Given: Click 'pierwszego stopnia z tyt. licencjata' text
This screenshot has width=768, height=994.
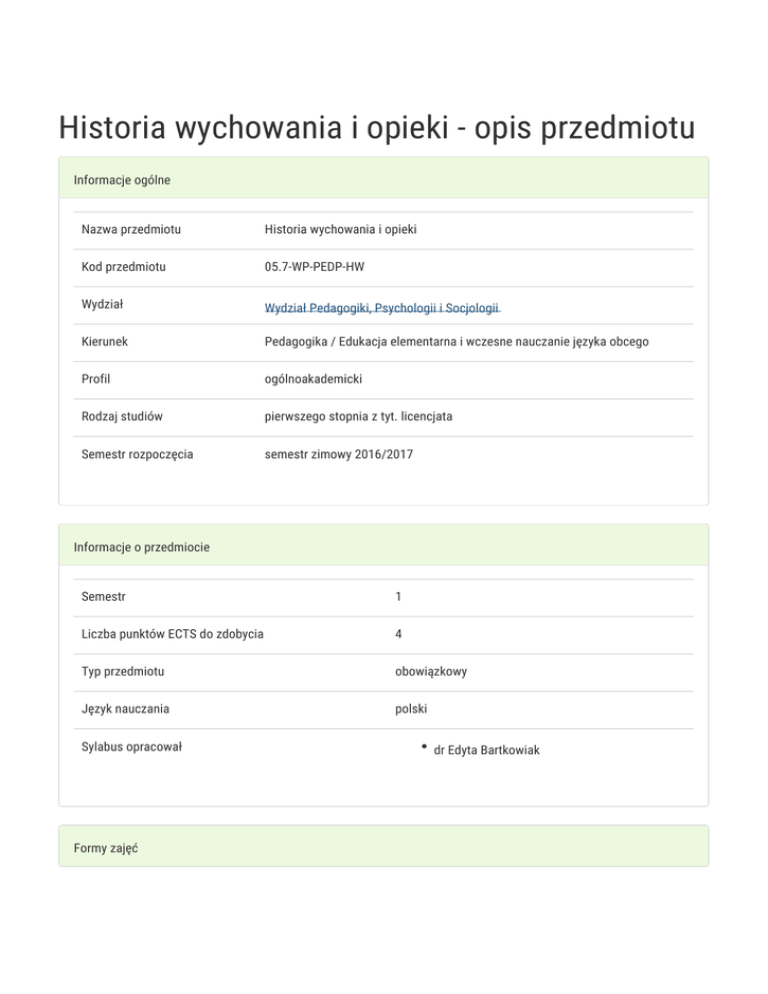Looking at the screenshot, I should 358,416.
